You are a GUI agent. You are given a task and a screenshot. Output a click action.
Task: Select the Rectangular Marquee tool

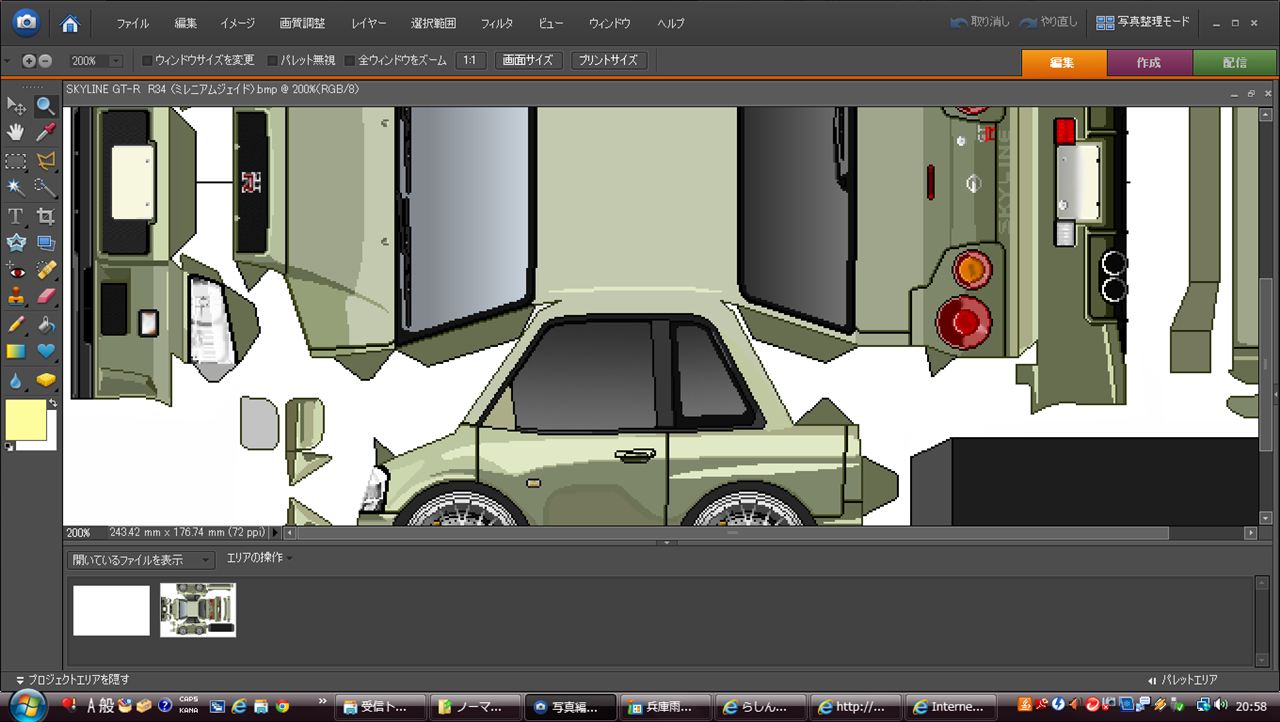(x=16, y=161)
